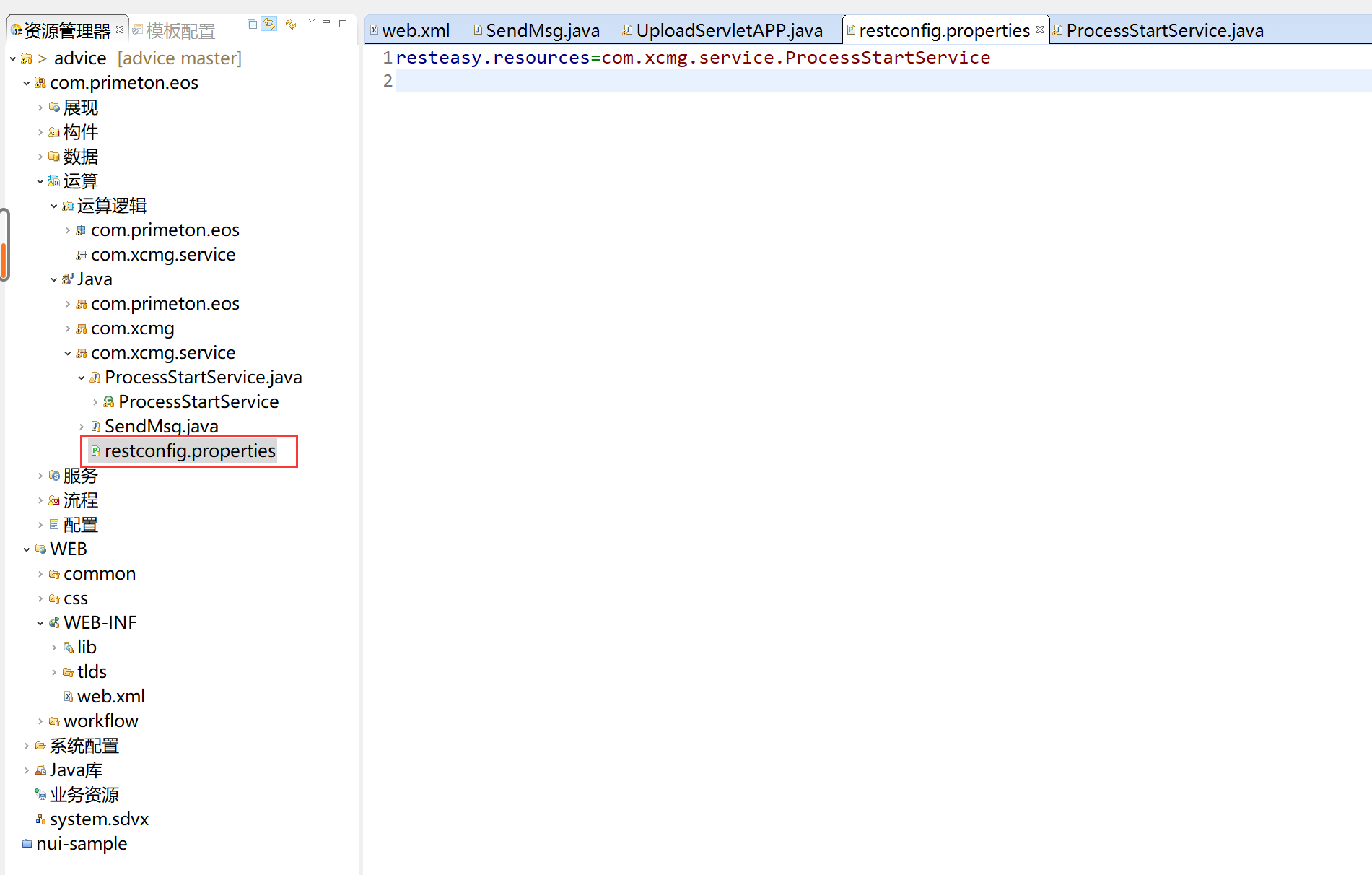
Task: Select the com.xcmg package under Java
Action: [133, 328]
